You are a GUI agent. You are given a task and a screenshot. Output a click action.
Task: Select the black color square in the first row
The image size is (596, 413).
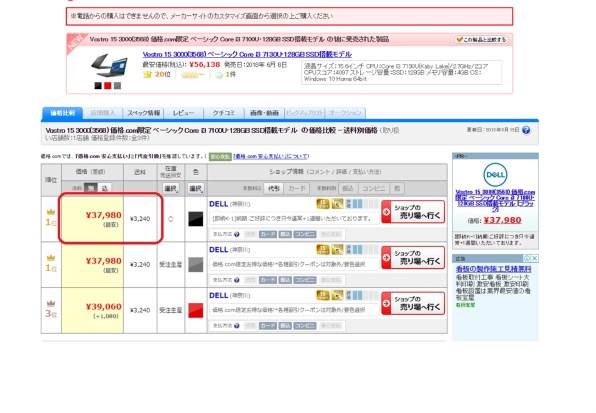click(196, 219)
